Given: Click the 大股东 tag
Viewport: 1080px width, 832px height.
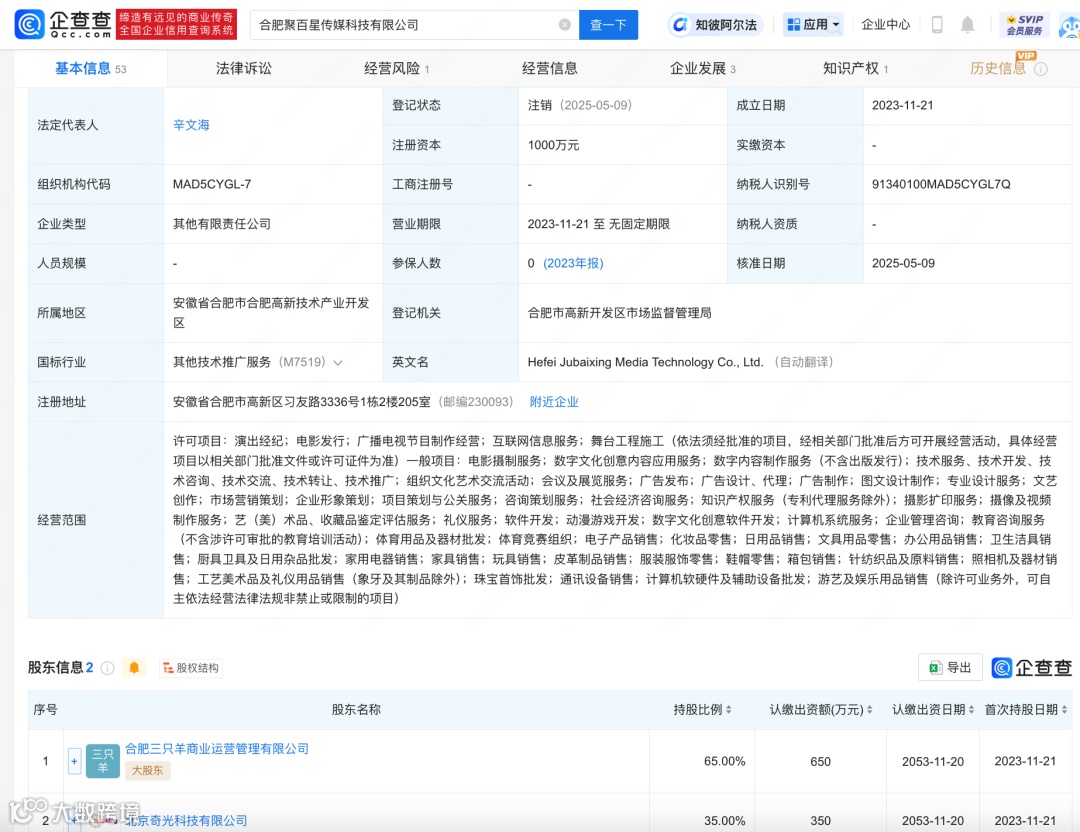Looking at the screenshot, I should tap(147, 770).
